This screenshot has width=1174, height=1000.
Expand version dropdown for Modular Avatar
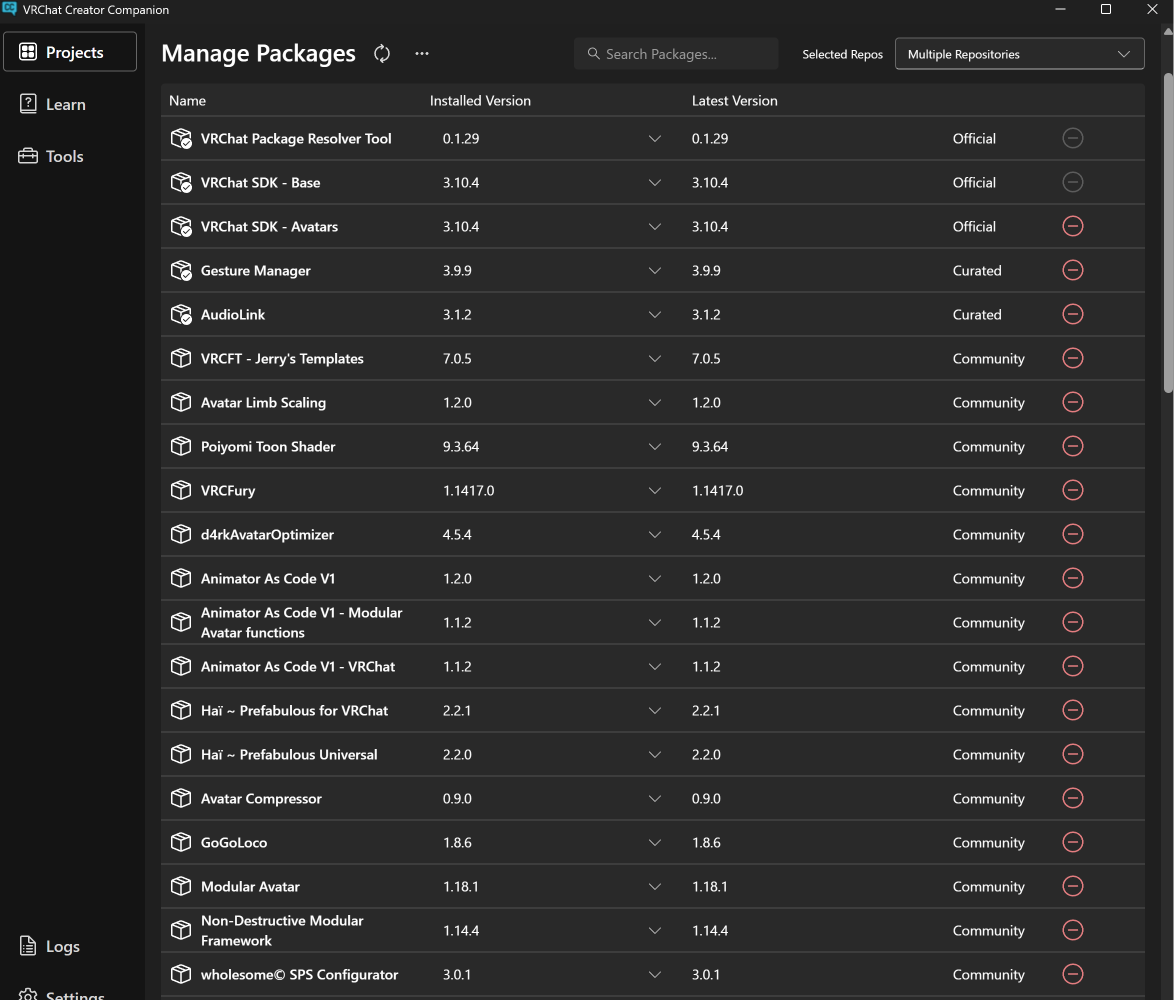click(x=655, y=886)
